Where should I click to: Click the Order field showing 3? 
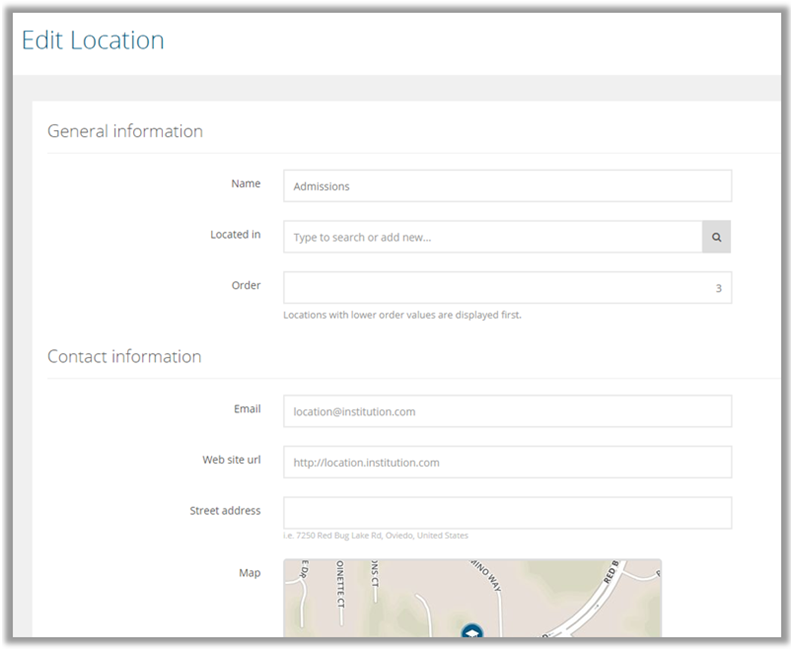[x=507, y=288]
